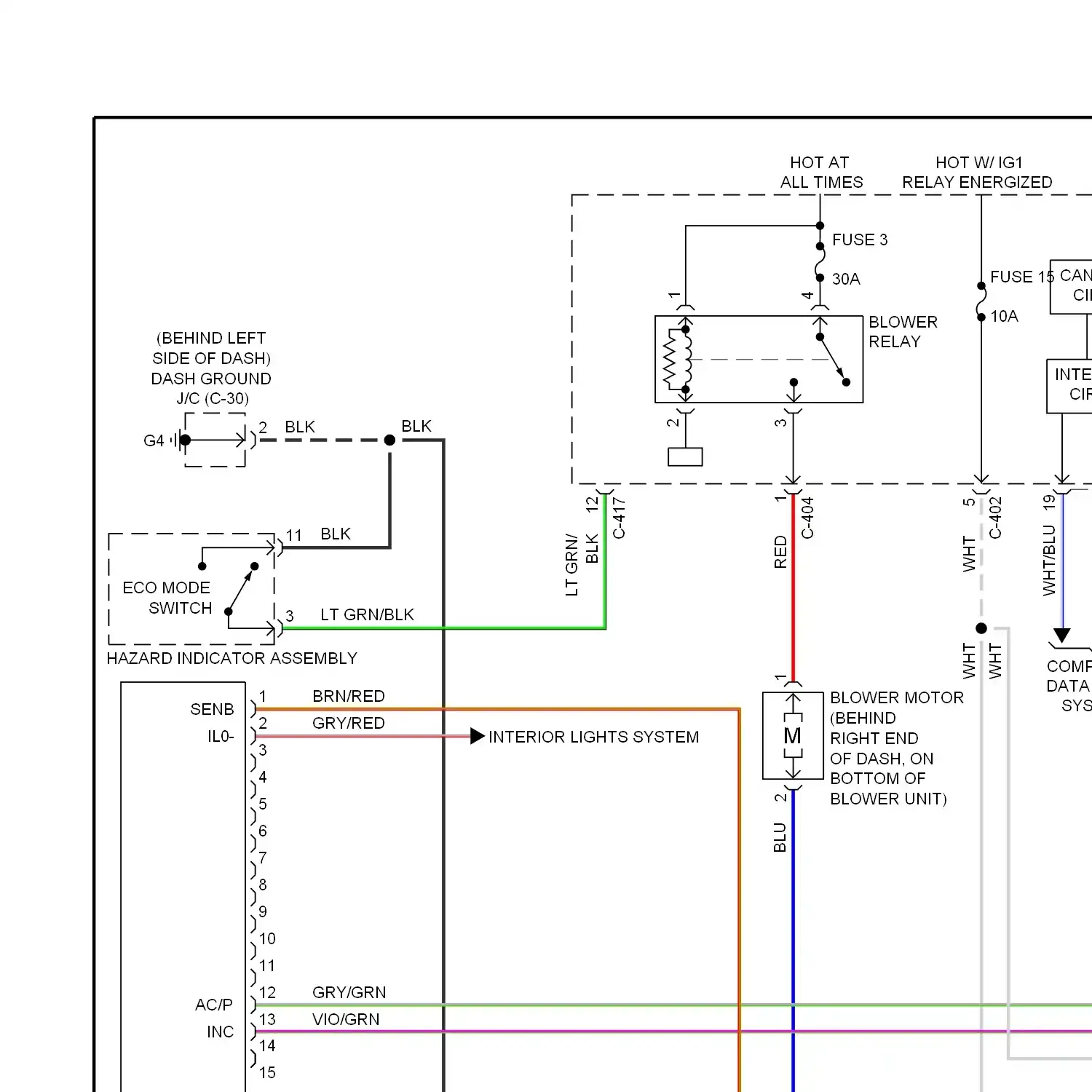Click the "ECO MODE SWITCH" label

pos(167,598)
